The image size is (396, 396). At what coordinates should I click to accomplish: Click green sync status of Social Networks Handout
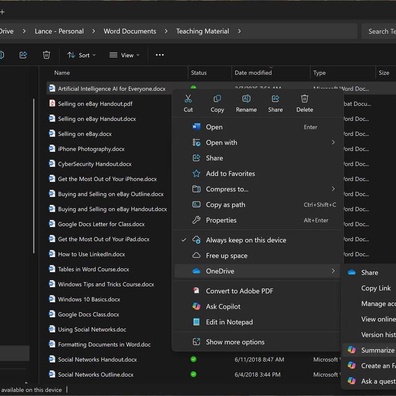point(193,359)
